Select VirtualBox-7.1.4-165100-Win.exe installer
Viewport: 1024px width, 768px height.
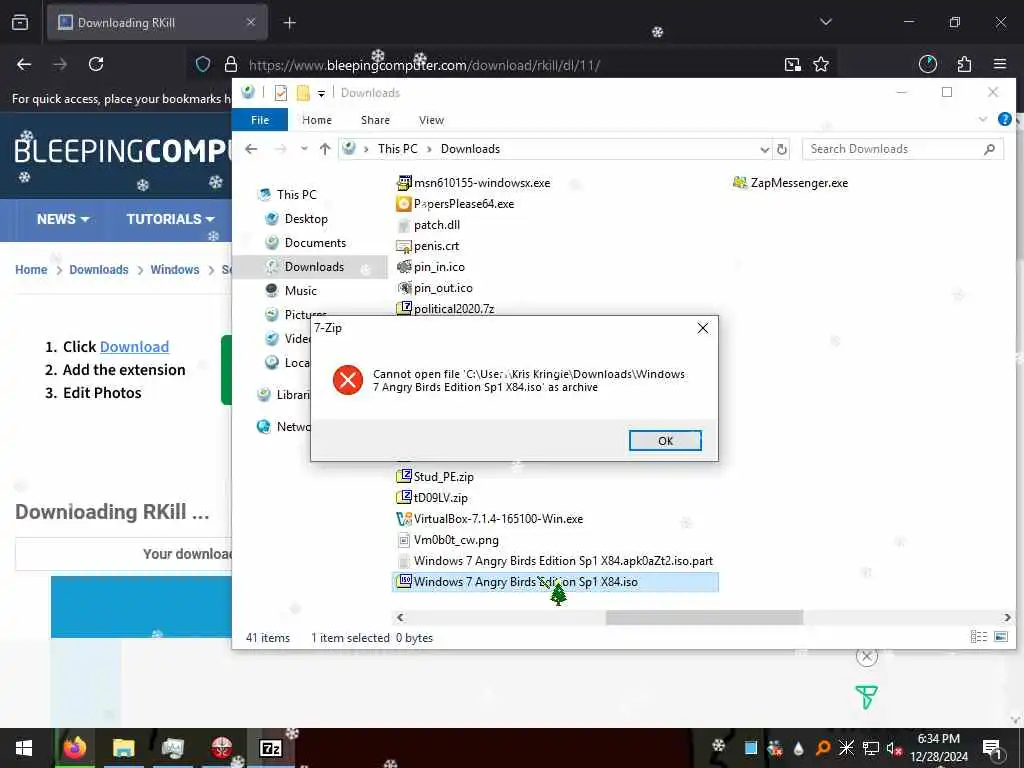click(490, 519)
